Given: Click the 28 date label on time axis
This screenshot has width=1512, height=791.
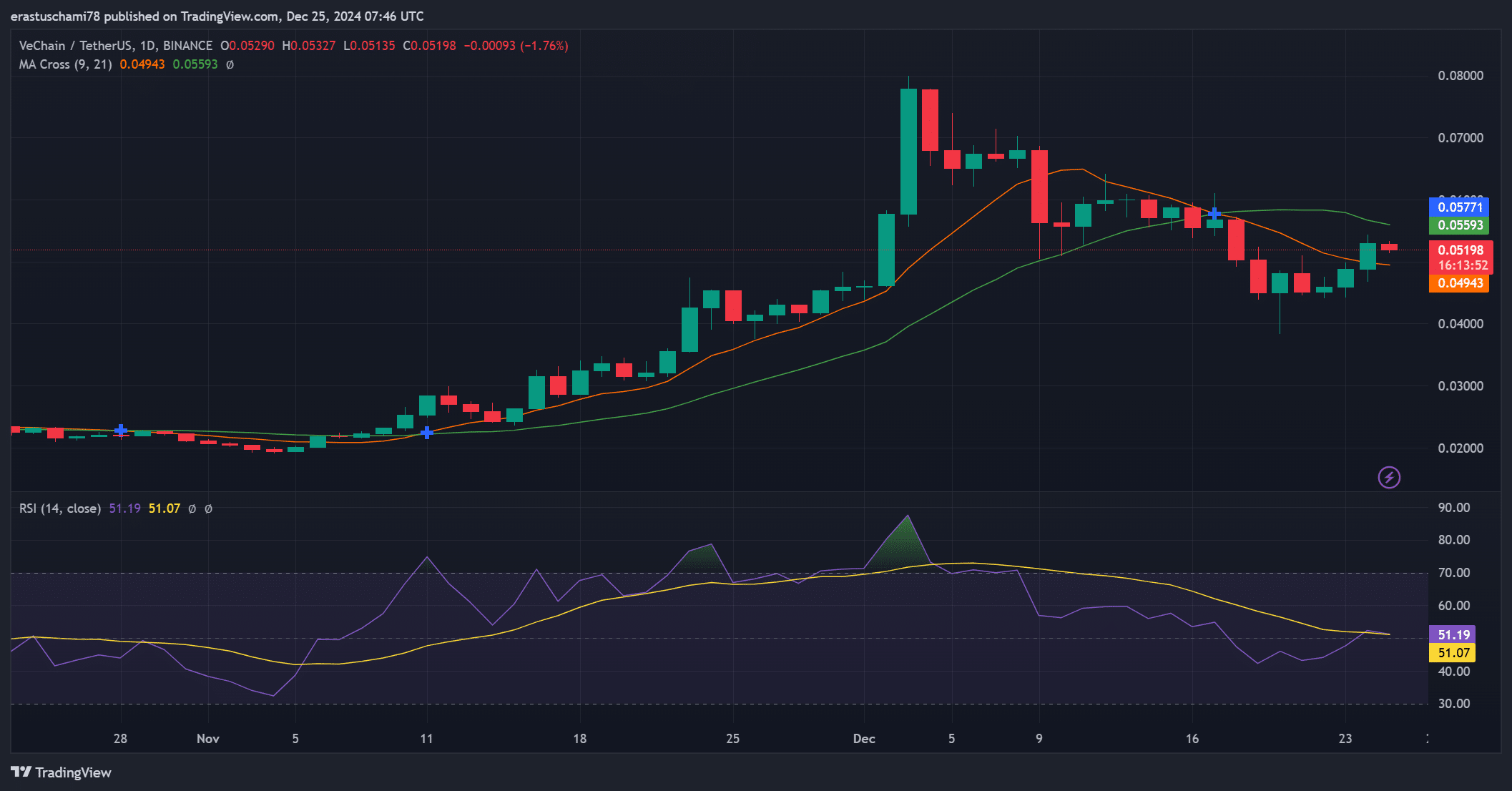Looking at the screenshot, I should (120, 739).
